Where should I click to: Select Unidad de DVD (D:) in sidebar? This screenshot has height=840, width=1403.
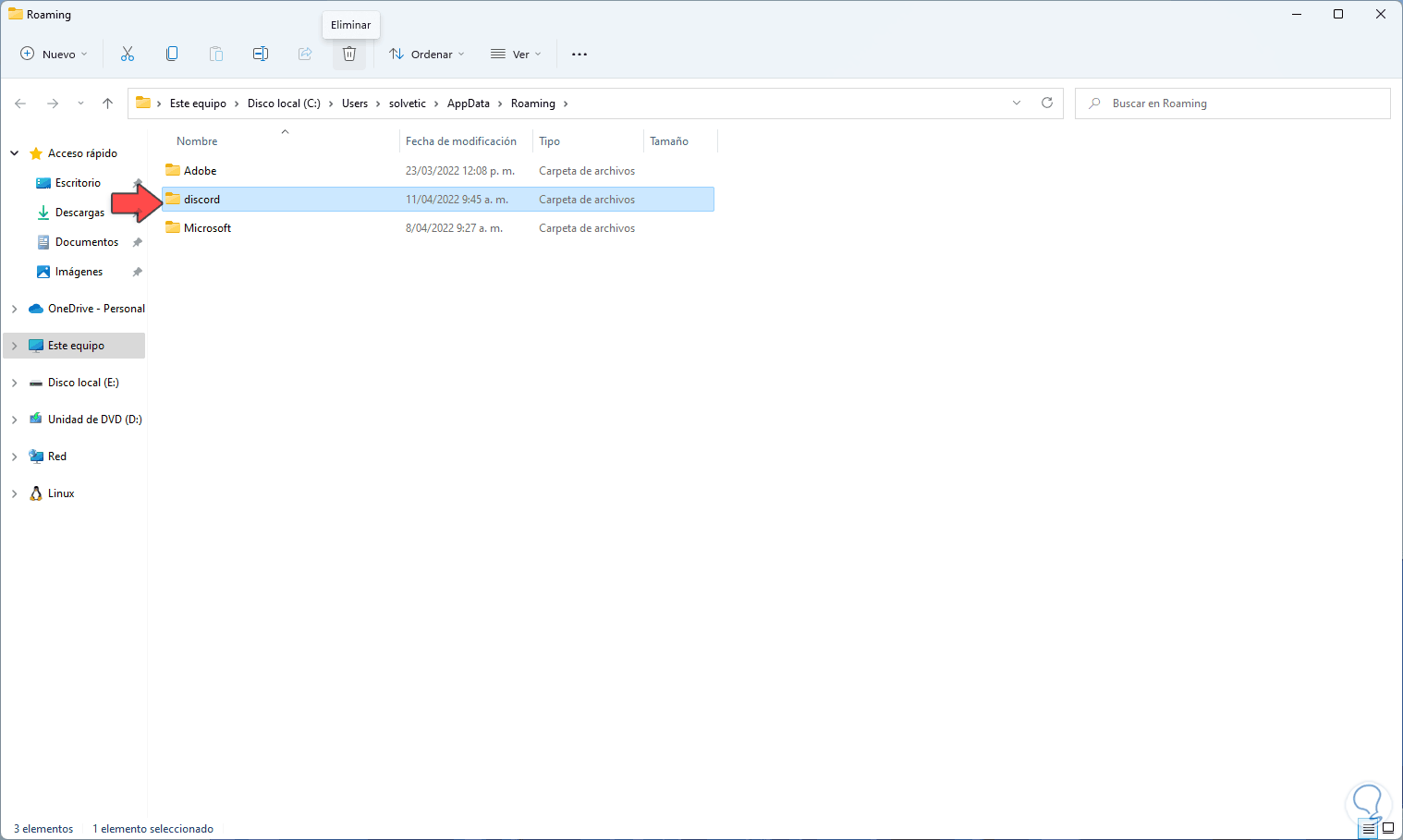click(94, 420)
